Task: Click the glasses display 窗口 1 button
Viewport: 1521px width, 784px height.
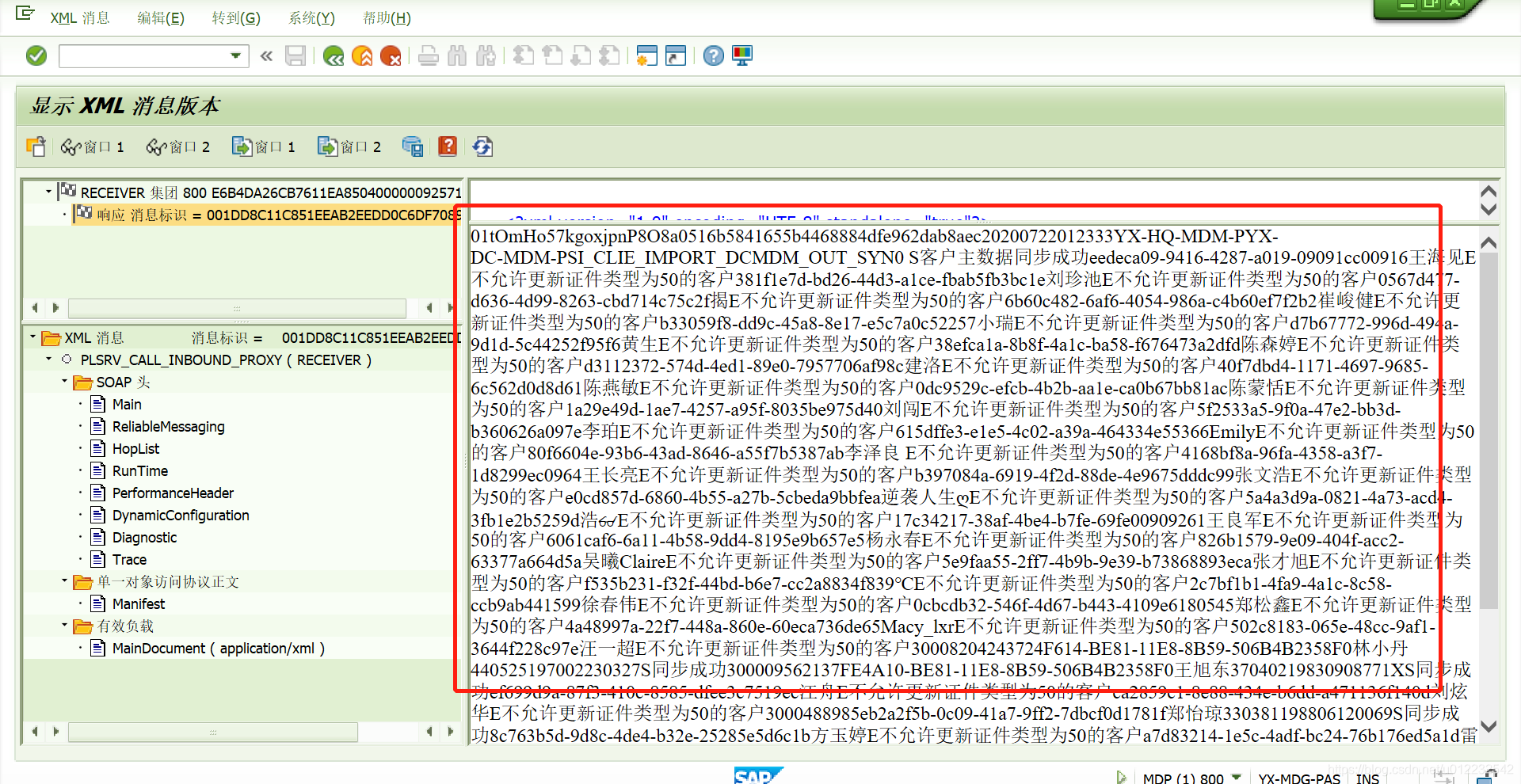Action: 93,147
